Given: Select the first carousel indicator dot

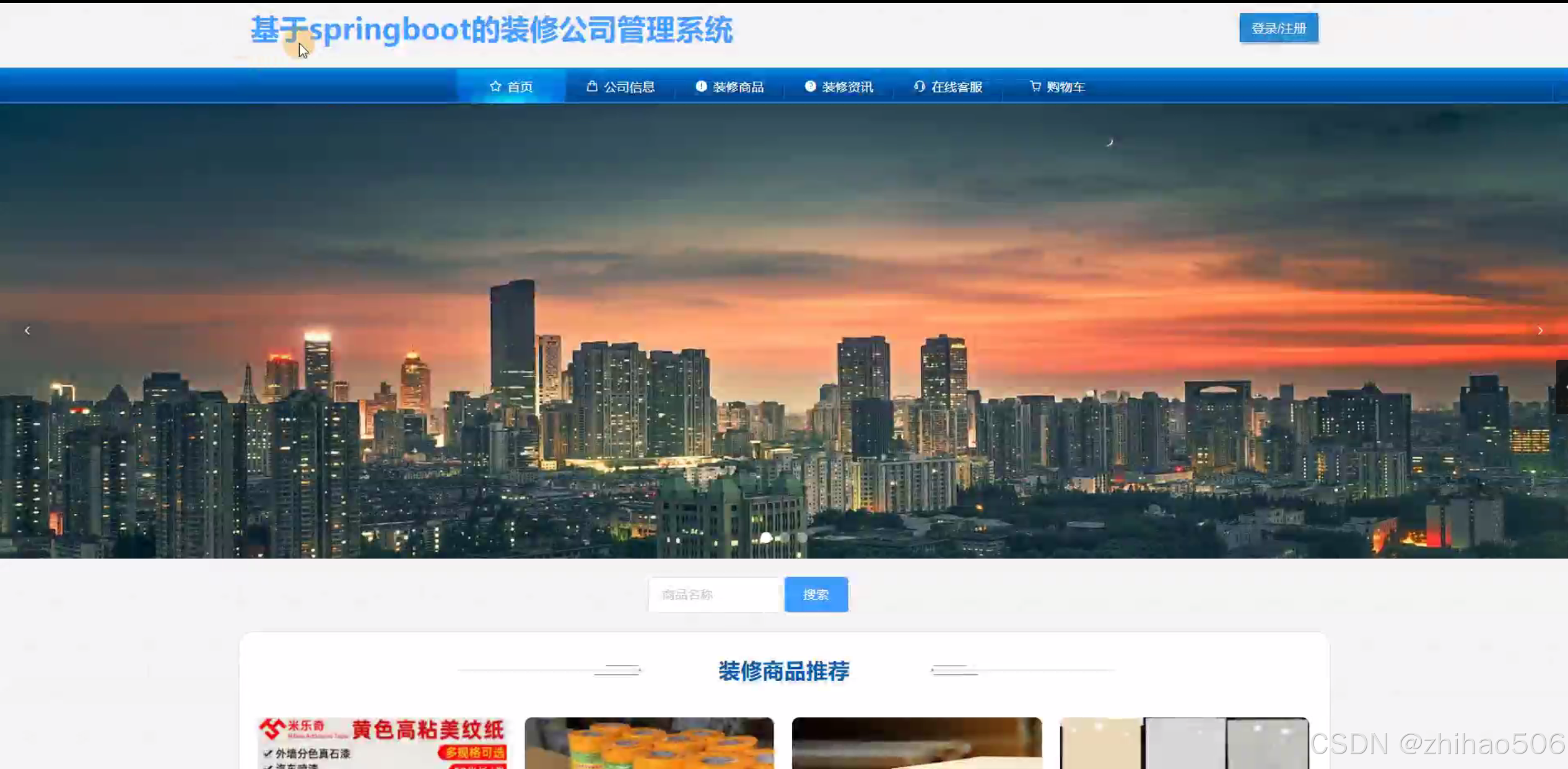Looking at the screenshot, I should tap(766, 537).
